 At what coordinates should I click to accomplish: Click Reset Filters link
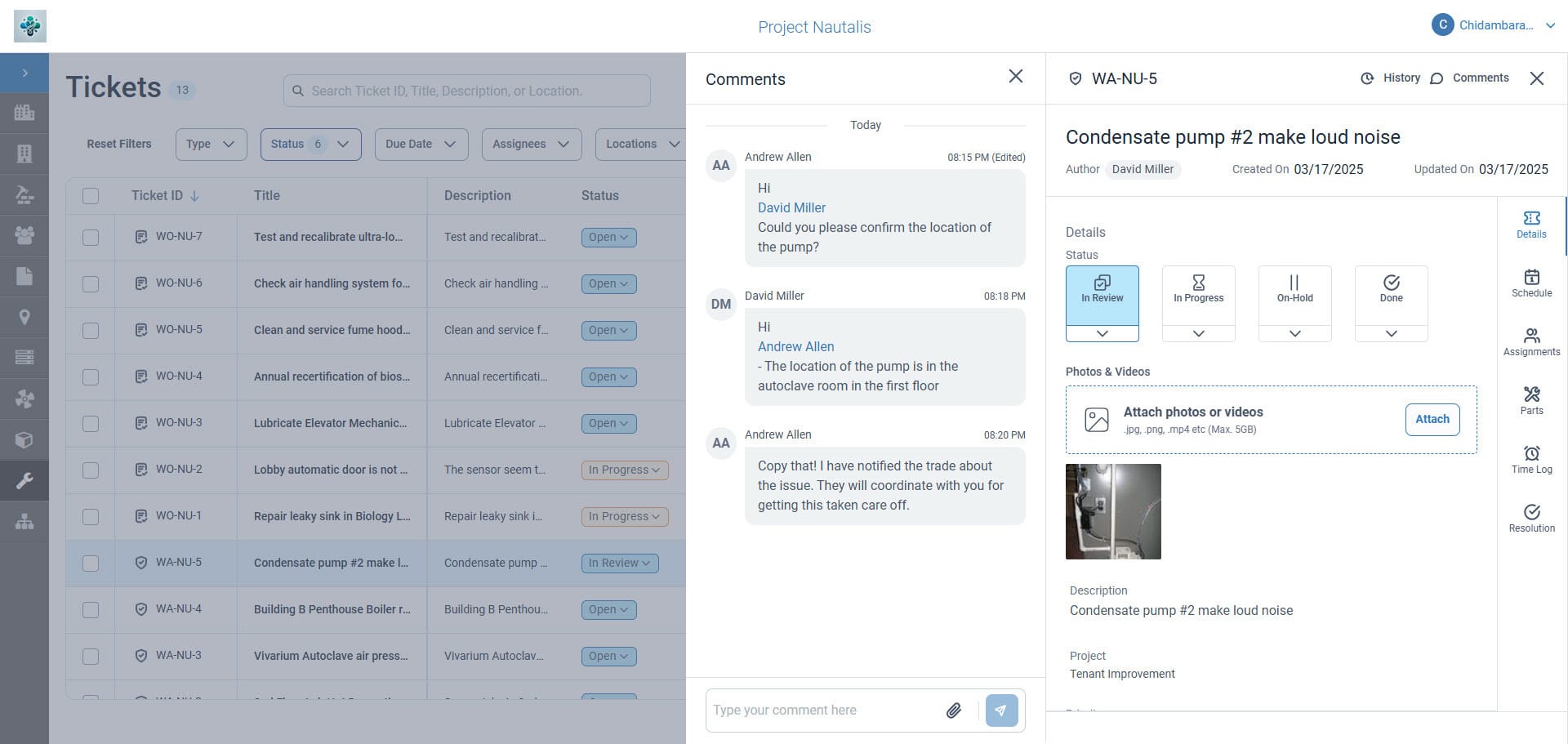click(119, 145)
